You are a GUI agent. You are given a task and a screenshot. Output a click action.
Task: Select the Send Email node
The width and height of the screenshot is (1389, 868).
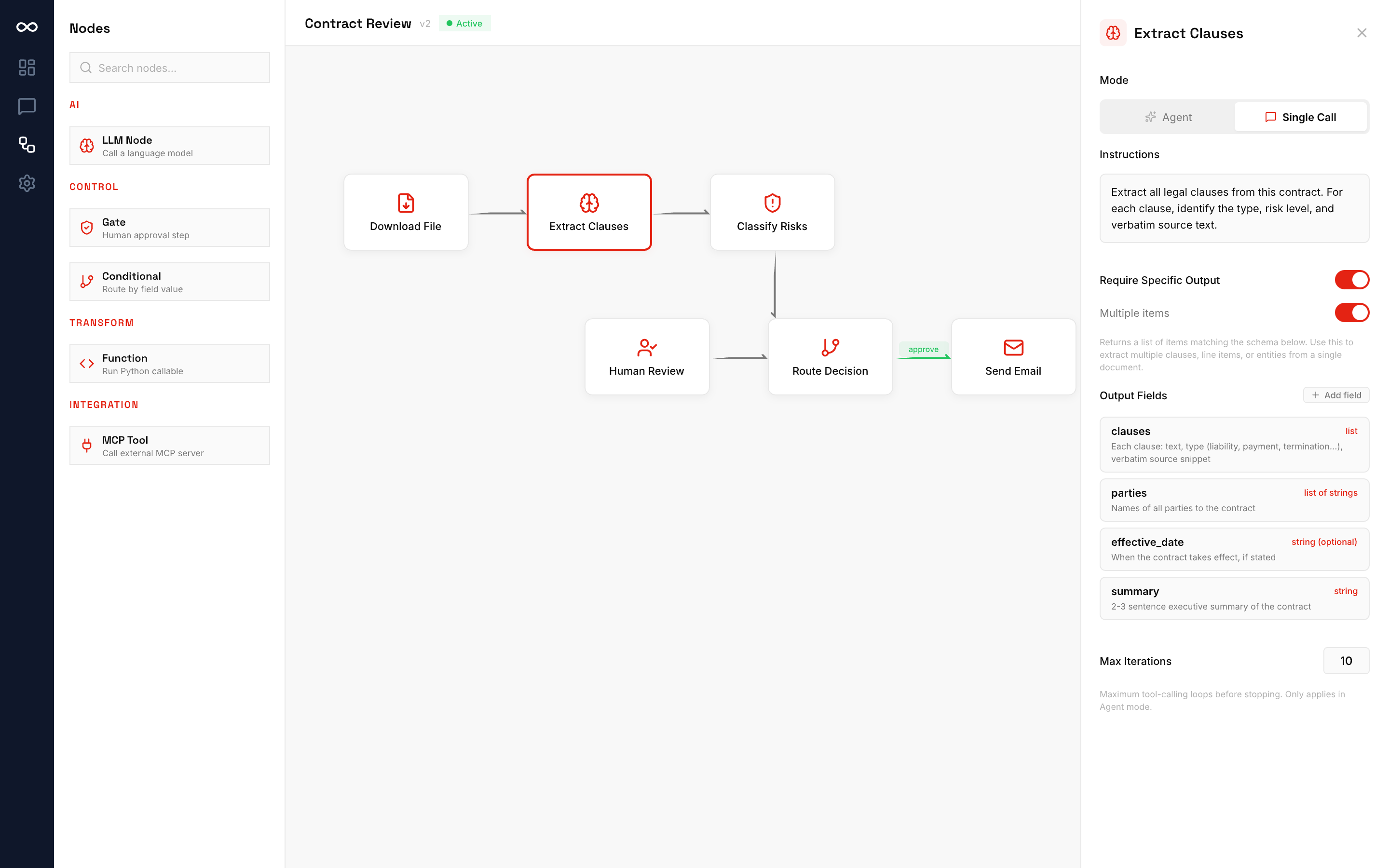pyautogui.click(x=1013, y=356)
